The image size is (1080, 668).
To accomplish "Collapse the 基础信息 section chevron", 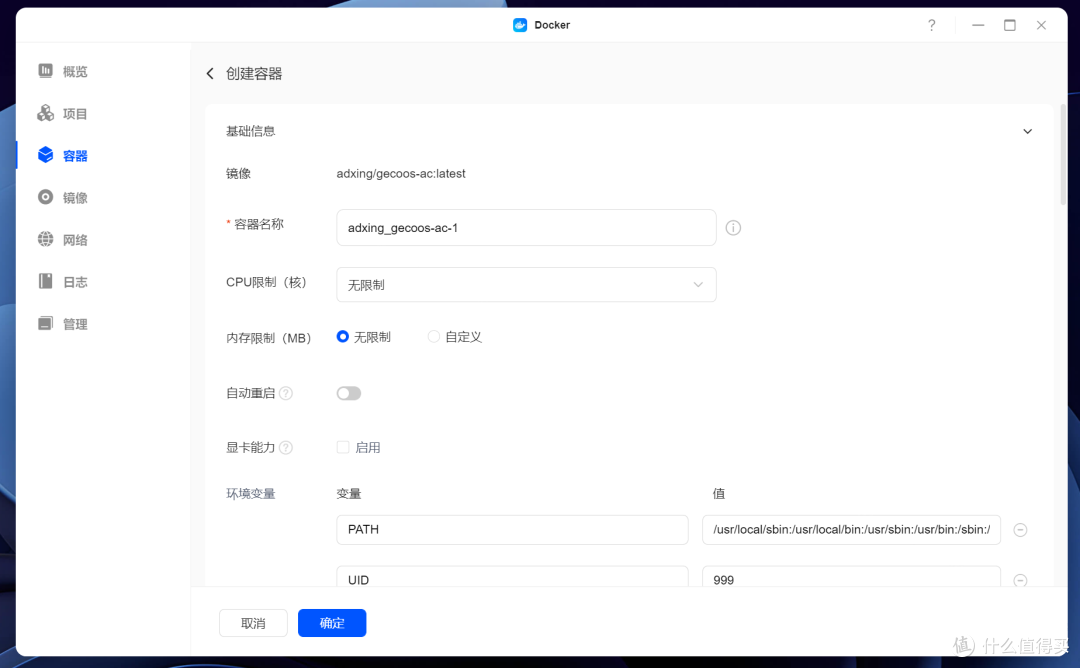I will pyautogui.click(x=1028, y=132).
